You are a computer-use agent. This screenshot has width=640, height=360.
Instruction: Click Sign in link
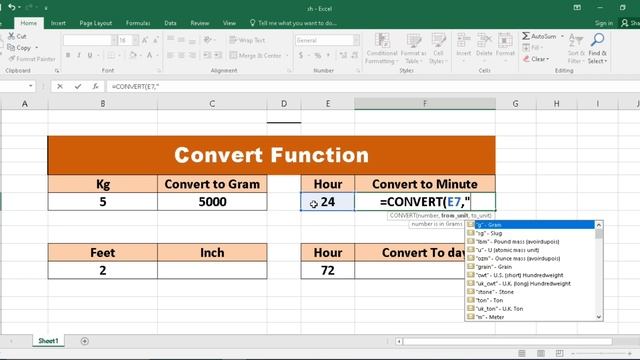(x=603, y=23)
